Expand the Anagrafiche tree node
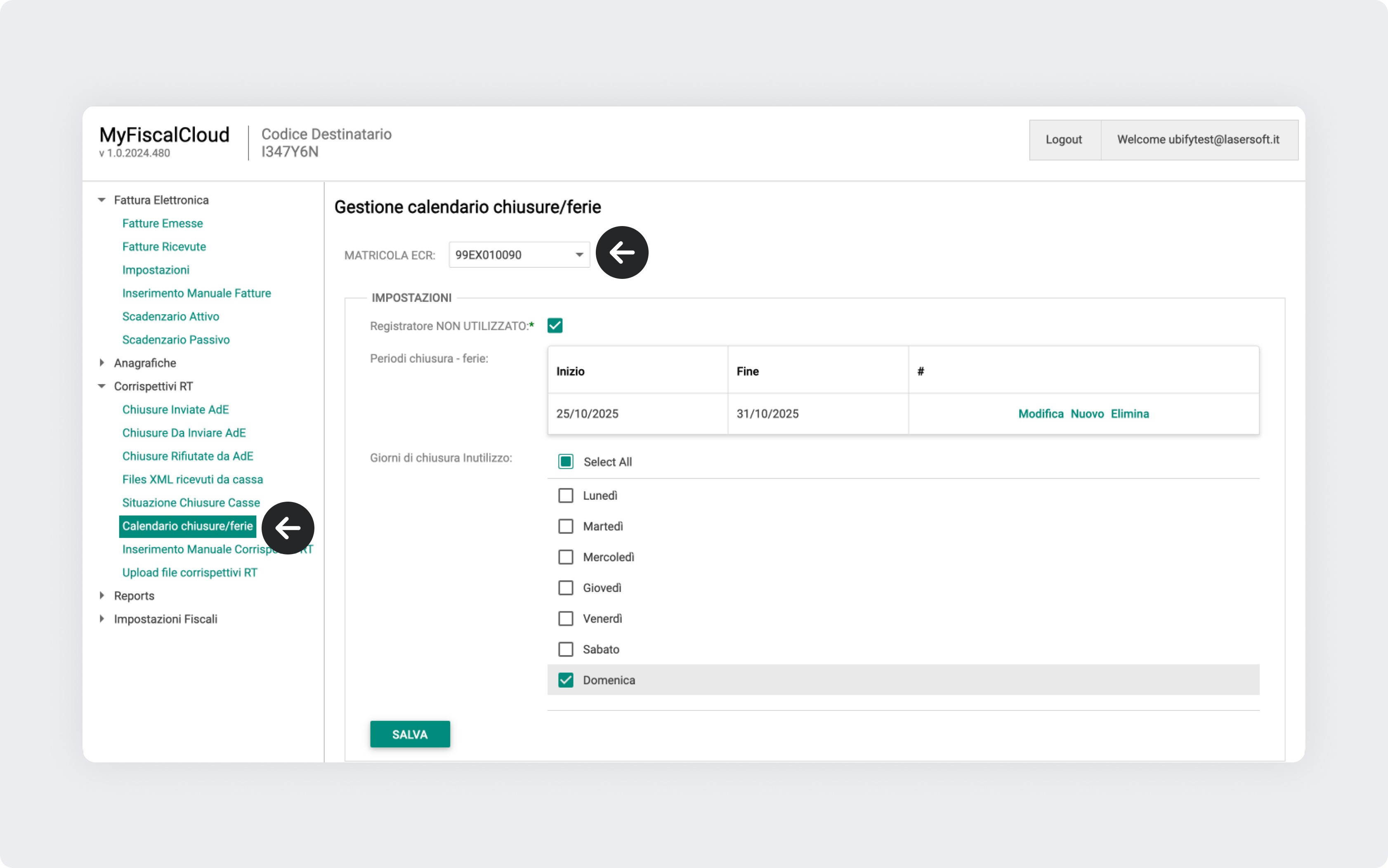 tap(102, 363)
